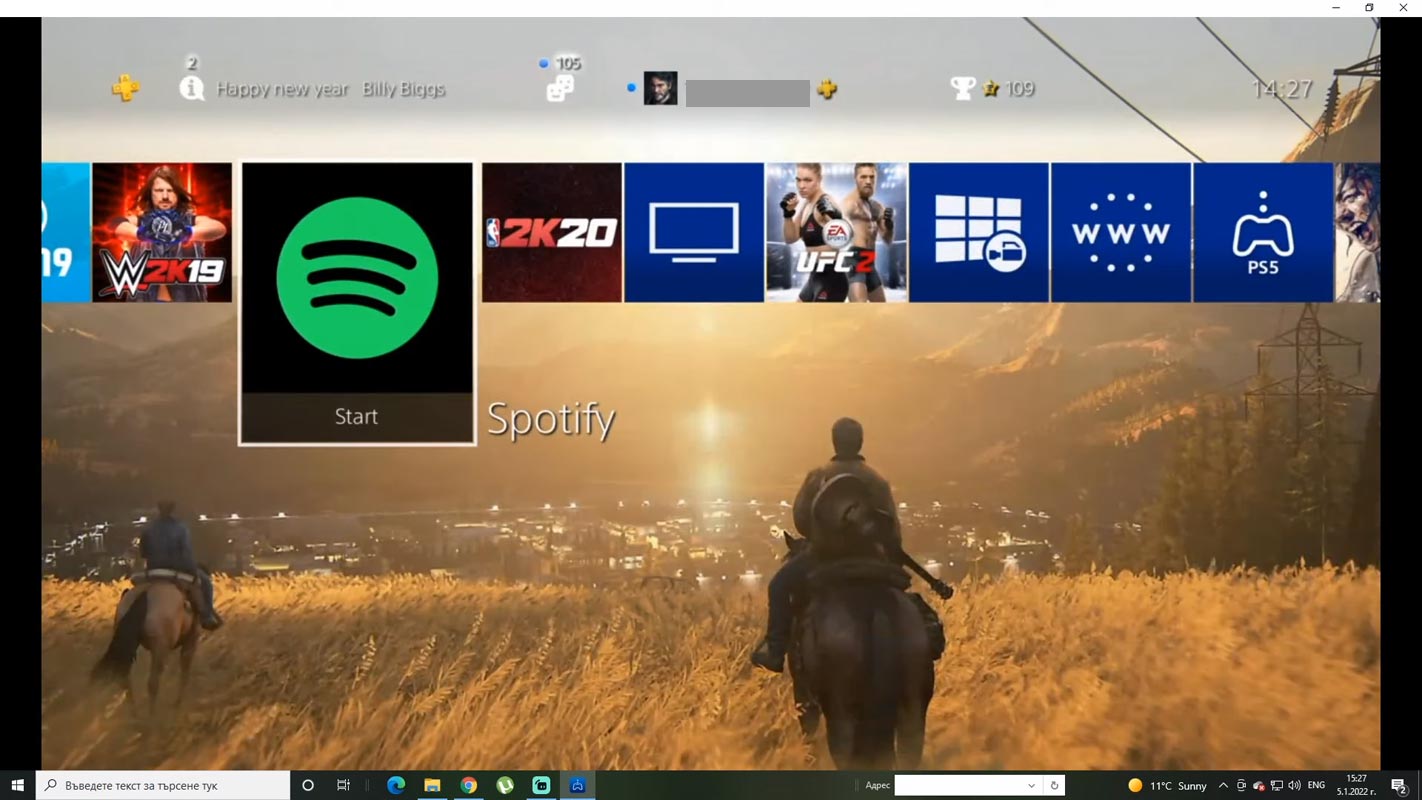
Task: Click the OneDrive sync error tray icon
Action: point(1259,785)
